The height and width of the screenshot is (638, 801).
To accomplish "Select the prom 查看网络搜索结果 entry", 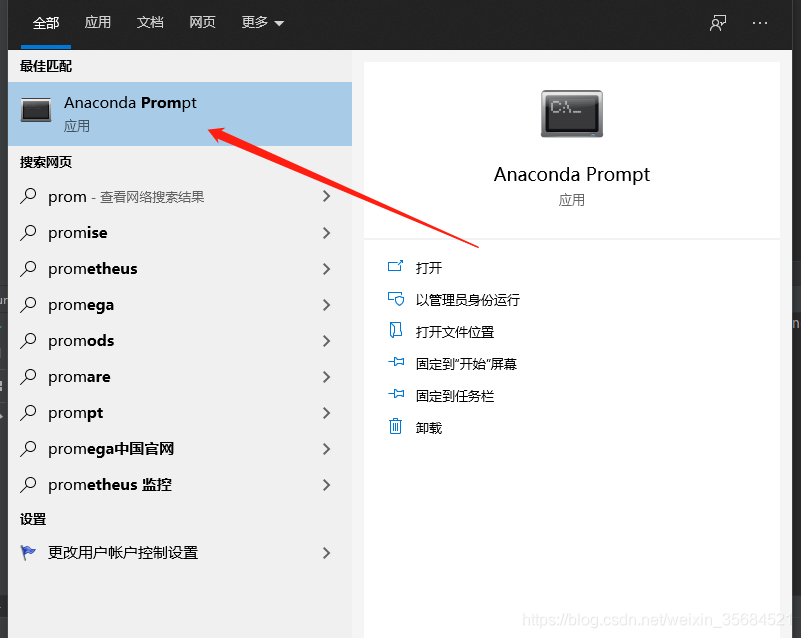I will point(180,196).
